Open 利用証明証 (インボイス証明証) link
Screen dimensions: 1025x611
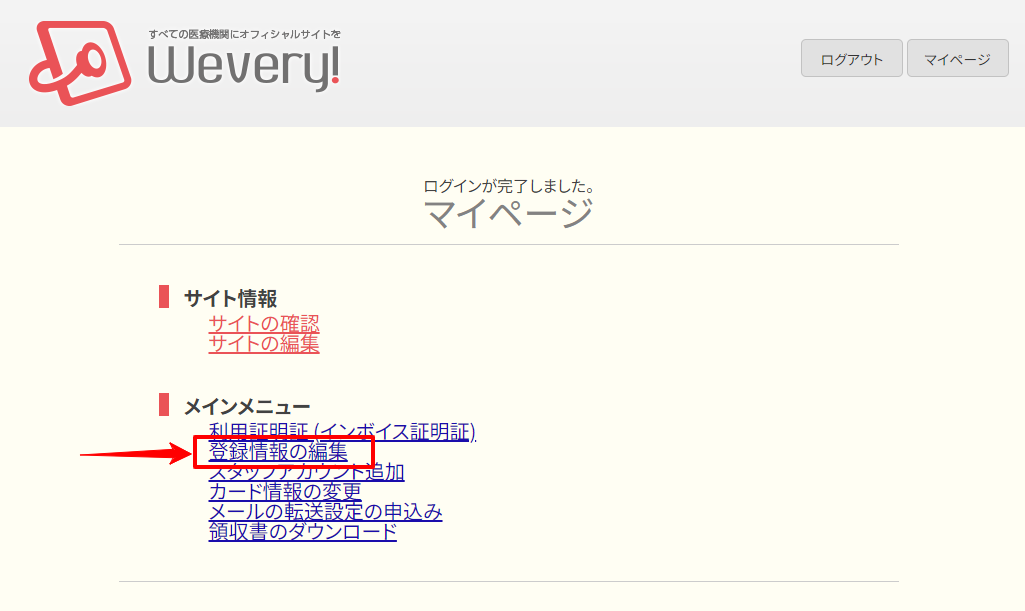[x=343, y=431]
